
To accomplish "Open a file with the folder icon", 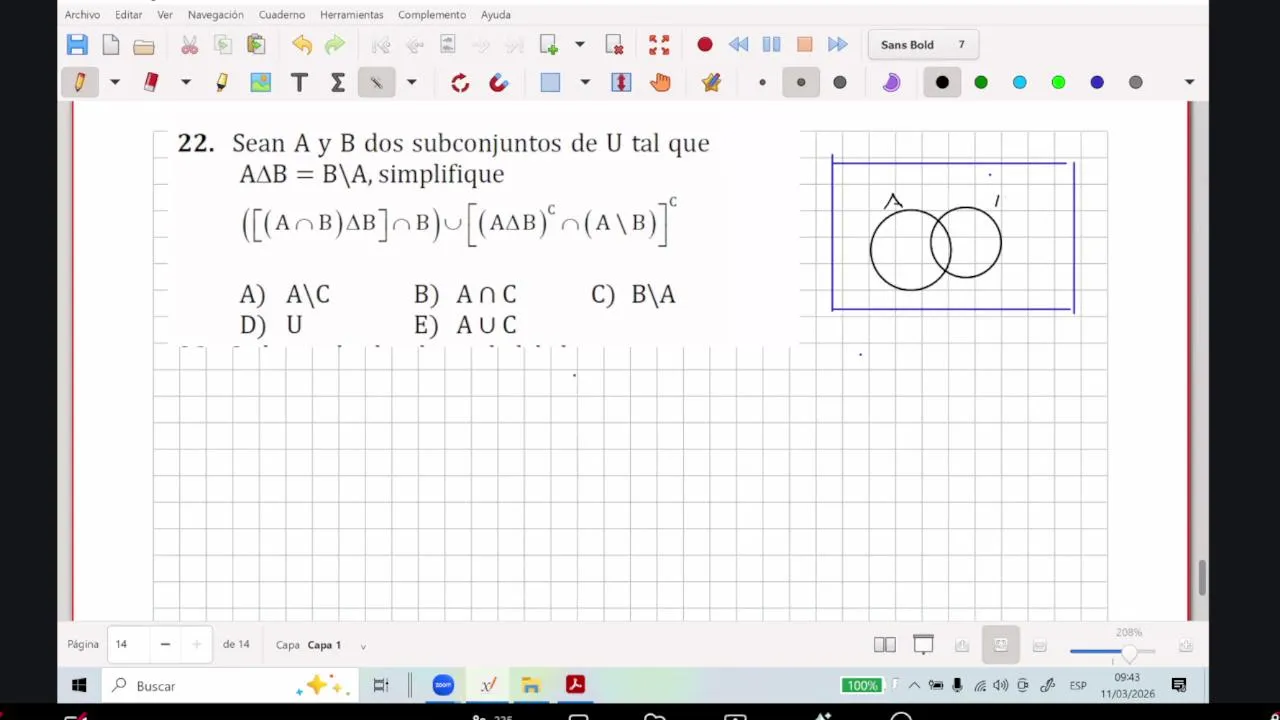I will coord(144,45).
